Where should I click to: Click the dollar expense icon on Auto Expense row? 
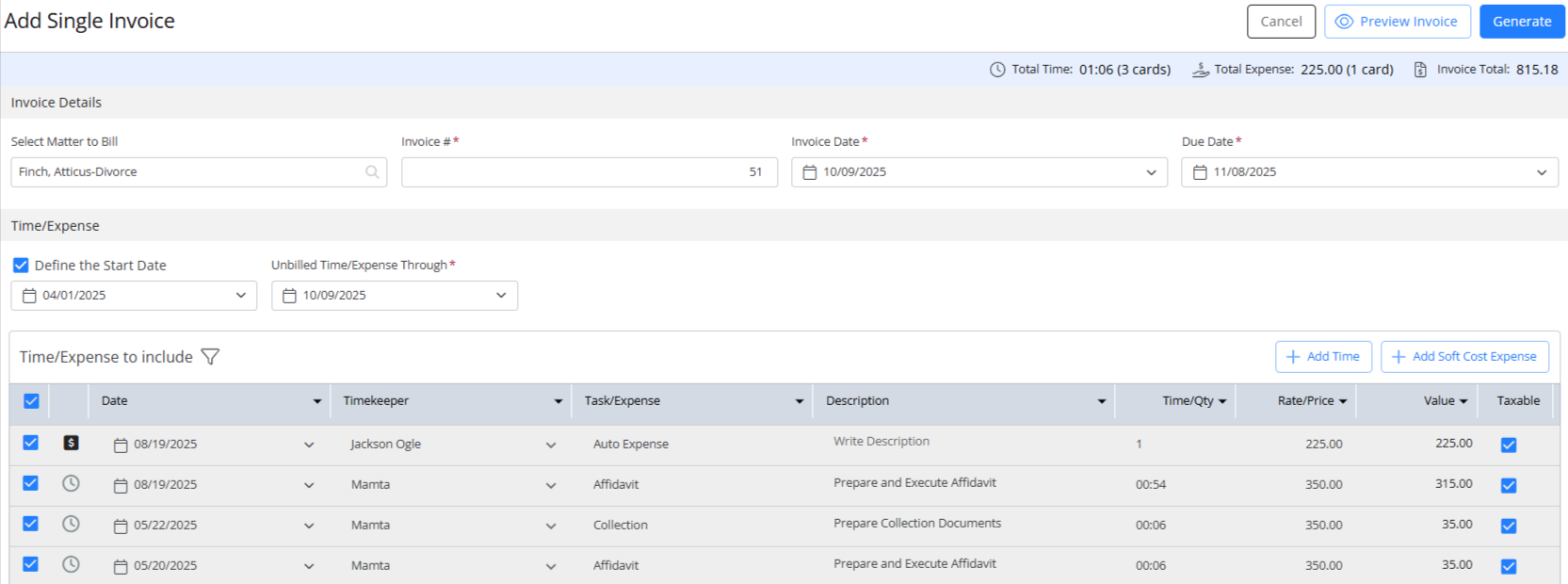(71, 443)
